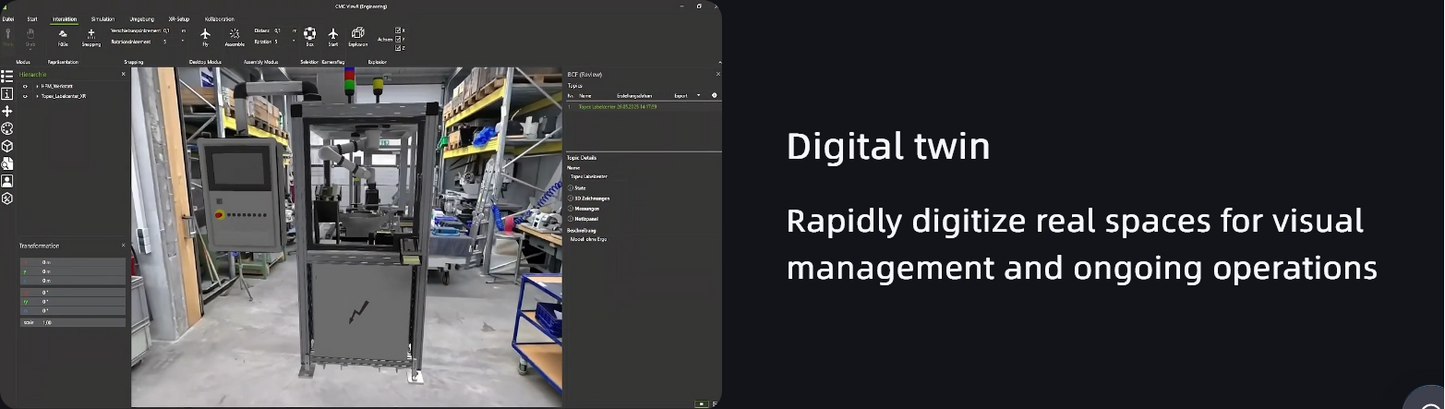Open the hexagon sidebar icon
The height and width of the screenshot is (409, 1445).
(7, 198)
